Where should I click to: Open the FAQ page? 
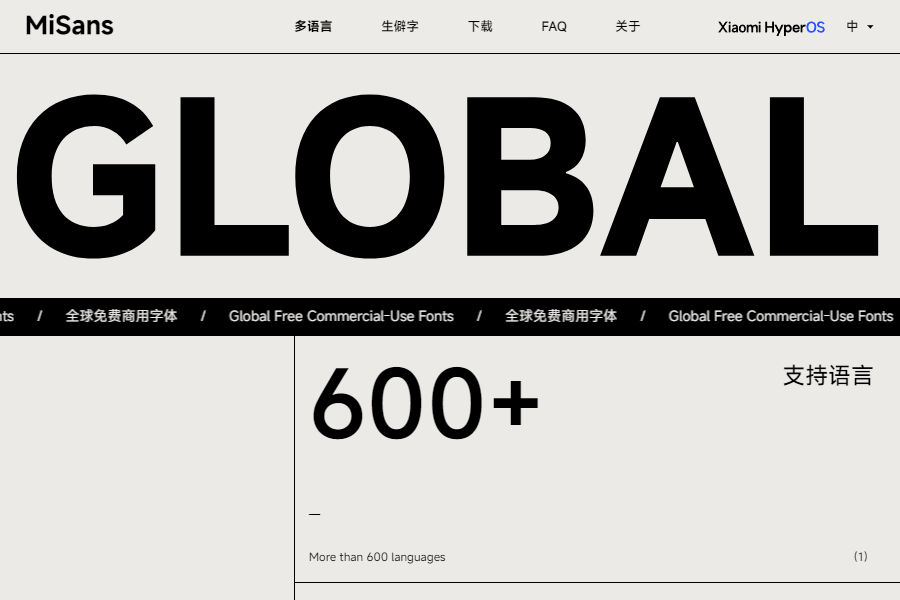(554, 27)
